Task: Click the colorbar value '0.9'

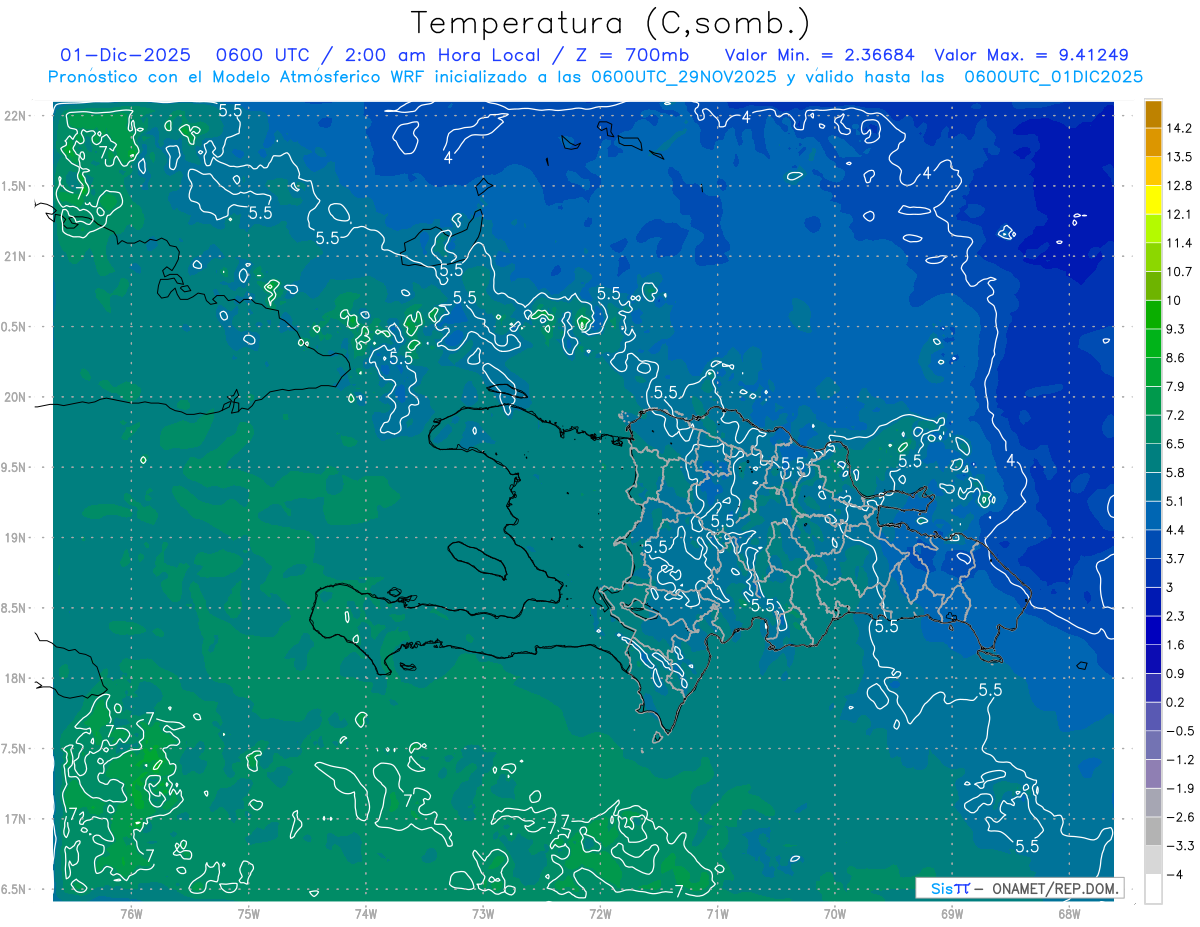Action: point(1177,673)
